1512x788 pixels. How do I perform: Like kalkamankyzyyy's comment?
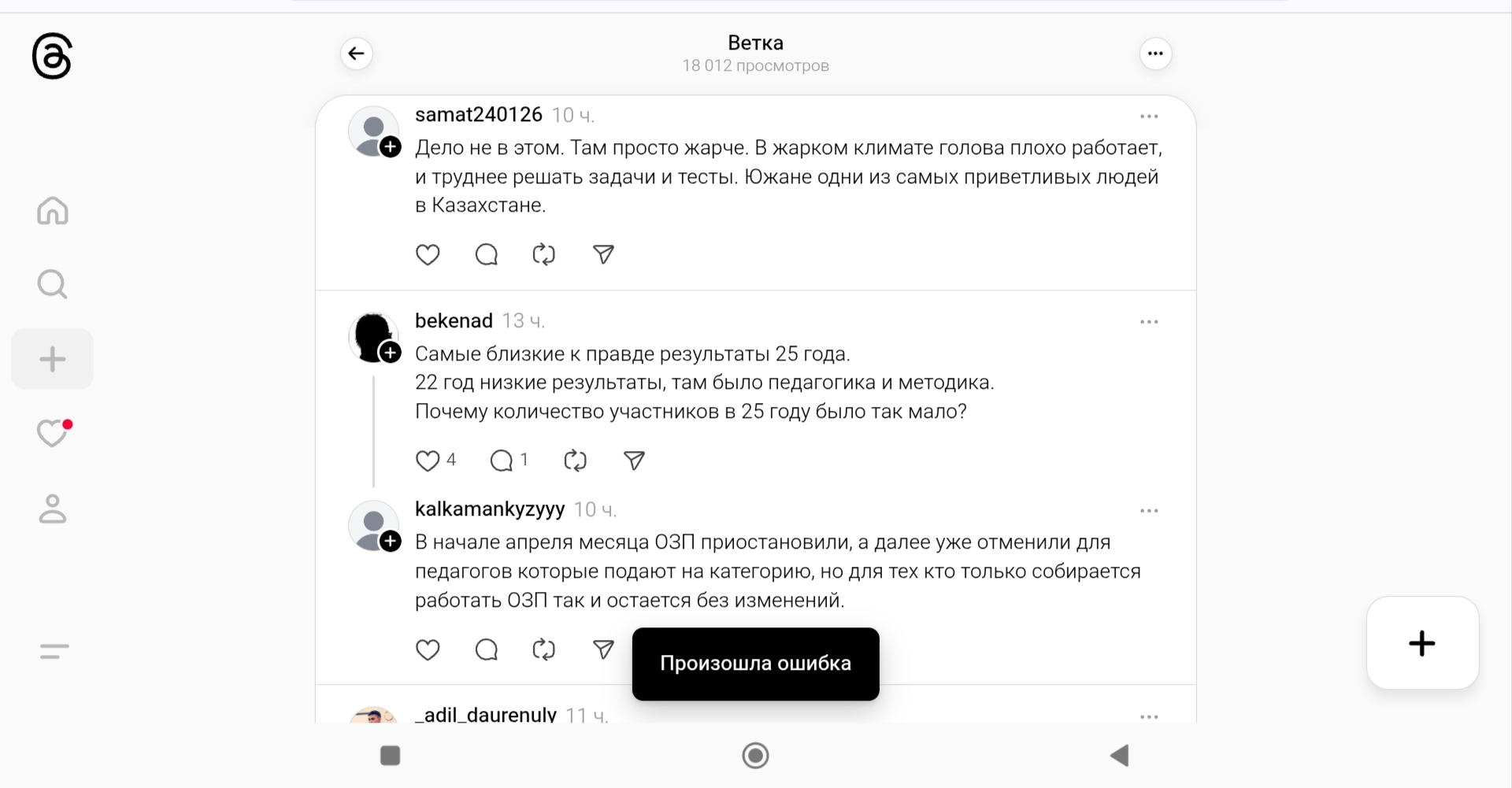coord(428,649)
